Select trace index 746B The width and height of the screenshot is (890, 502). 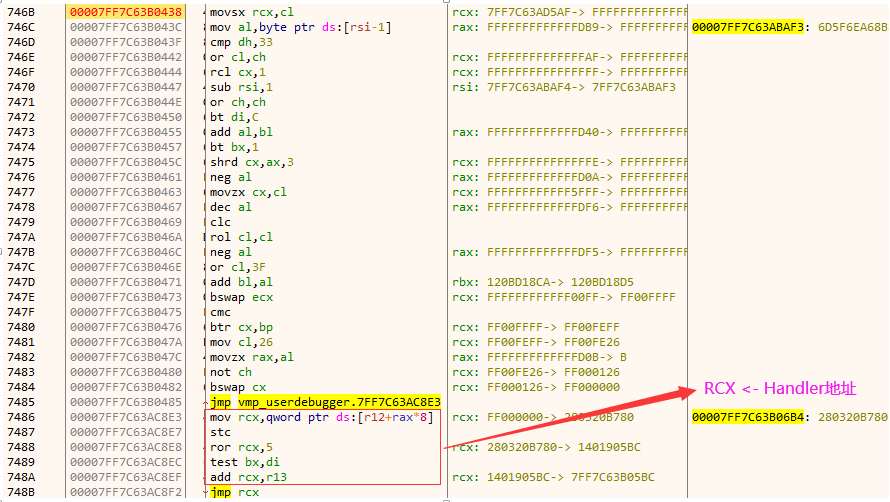(x=21, y=12)
